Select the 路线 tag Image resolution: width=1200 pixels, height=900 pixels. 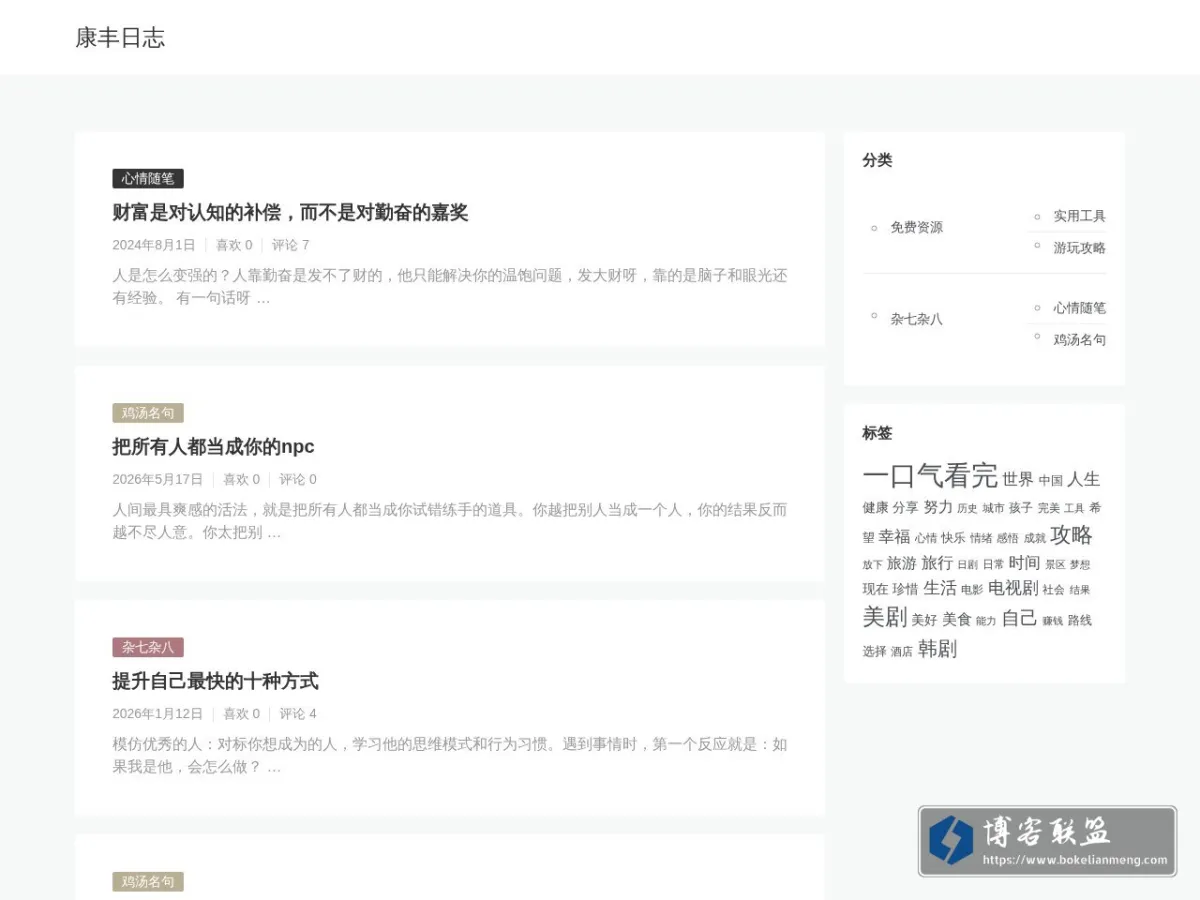click(1080, 621)
